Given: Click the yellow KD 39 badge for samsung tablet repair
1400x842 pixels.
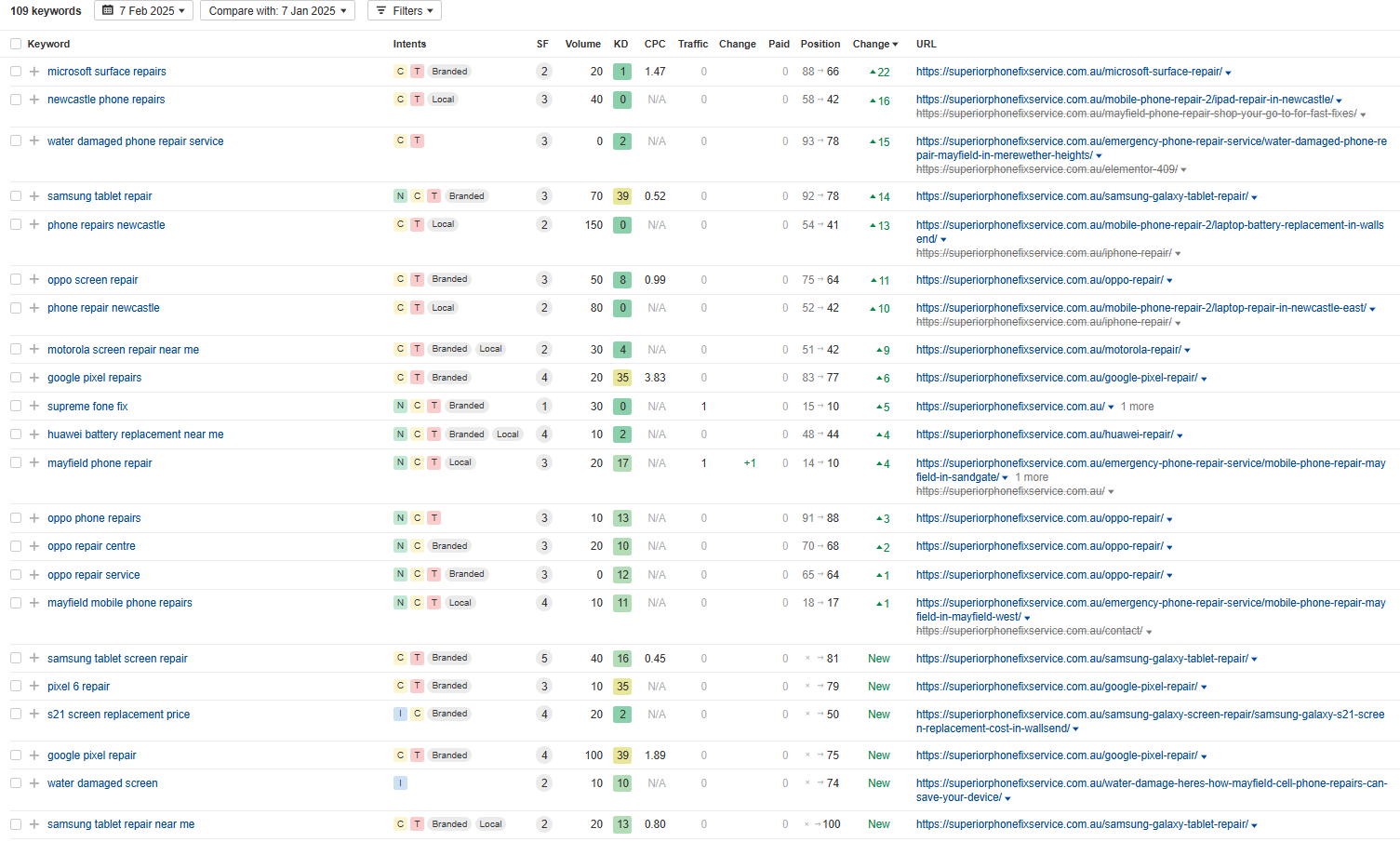Looking at the screenshot, I should [622, 196].
